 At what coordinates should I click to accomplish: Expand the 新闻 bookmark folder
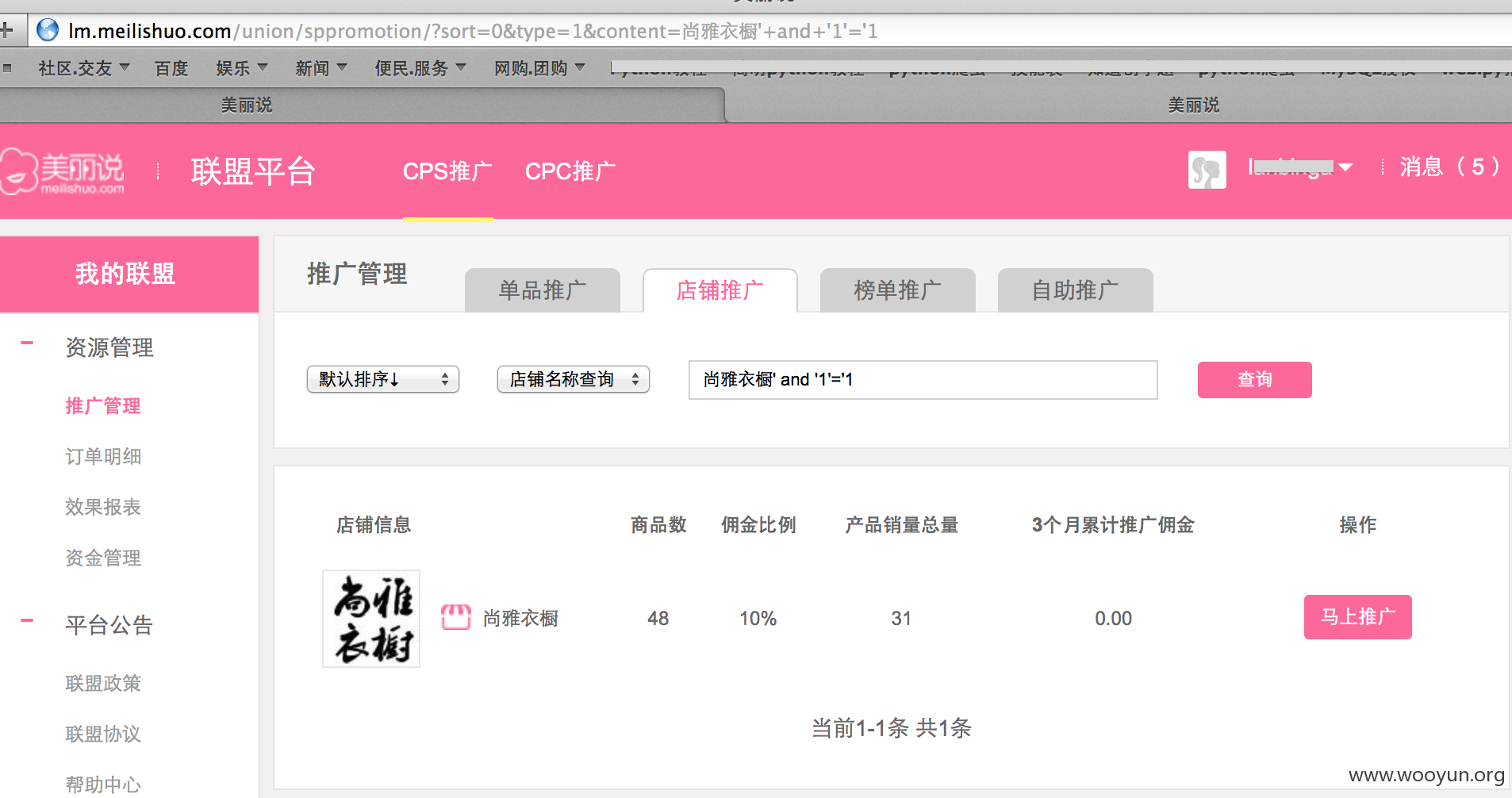click(321, 68)
